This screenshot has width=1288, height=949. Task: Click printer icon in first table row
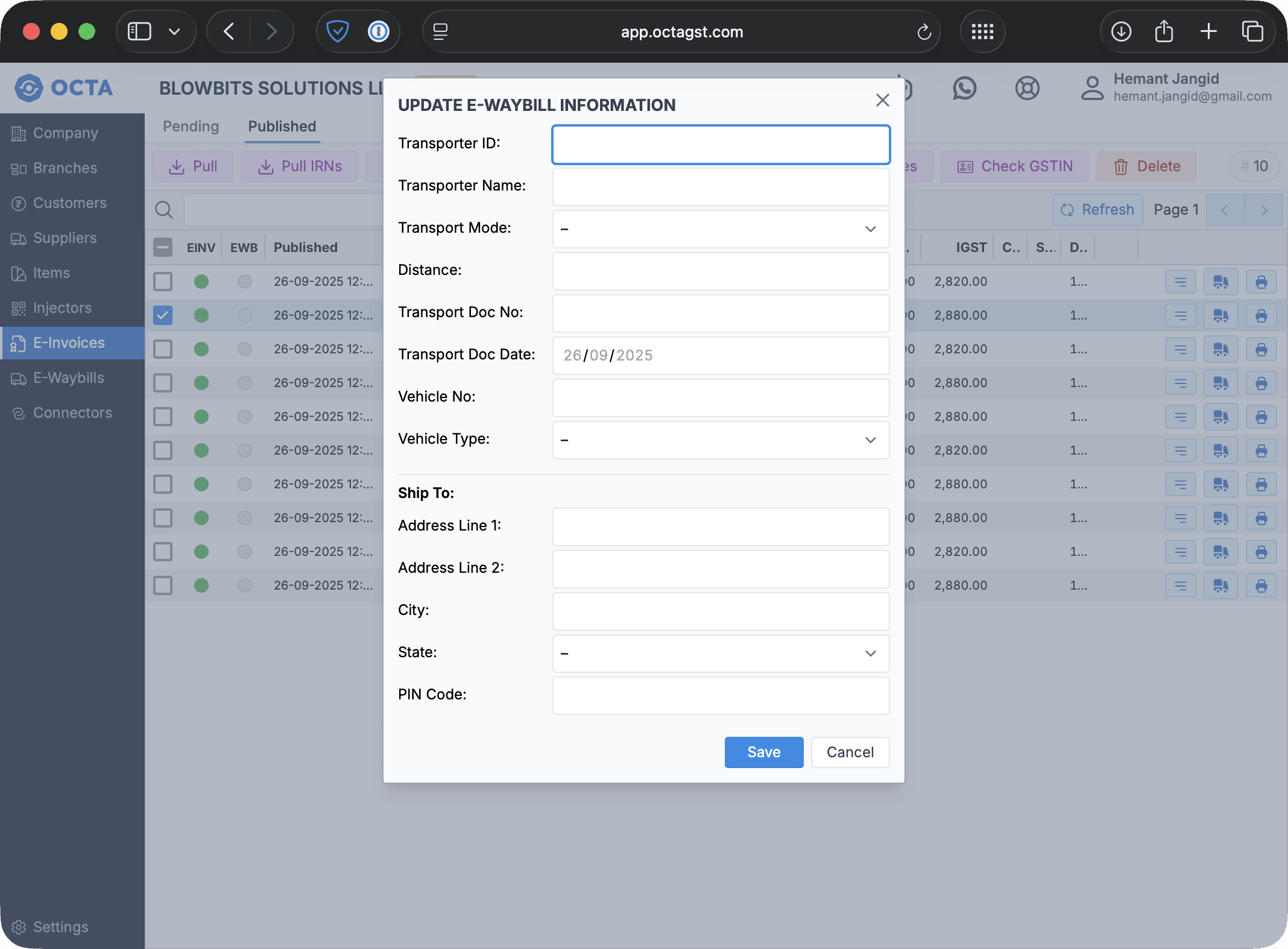pyautogui.click(x=1261, y=282)
